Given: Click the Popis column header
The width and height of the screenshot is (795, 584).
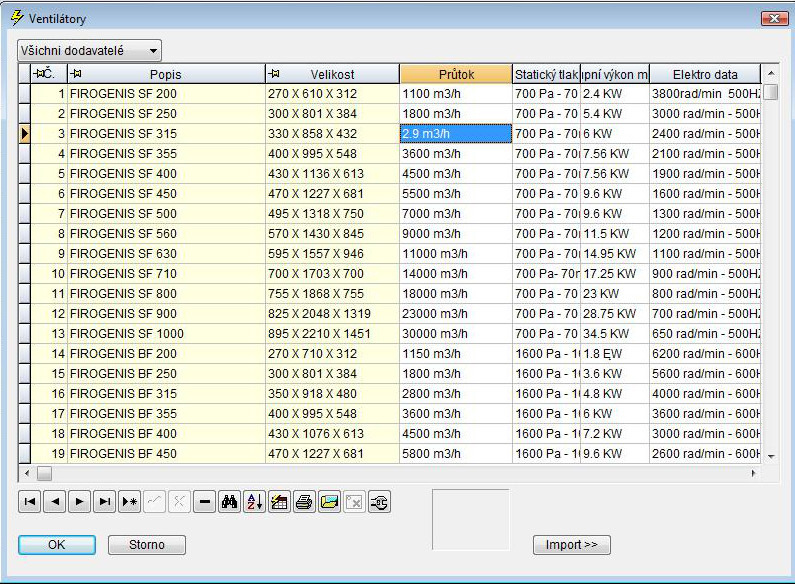Looking at the screenshot, I should (x=166, y=74).
